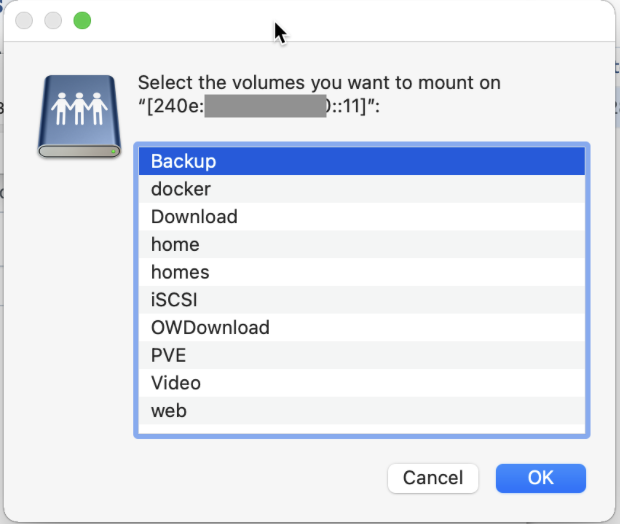This screenshot has height=524, width=620.
Task: Confirm with the OK button
Action: point(540,478)
